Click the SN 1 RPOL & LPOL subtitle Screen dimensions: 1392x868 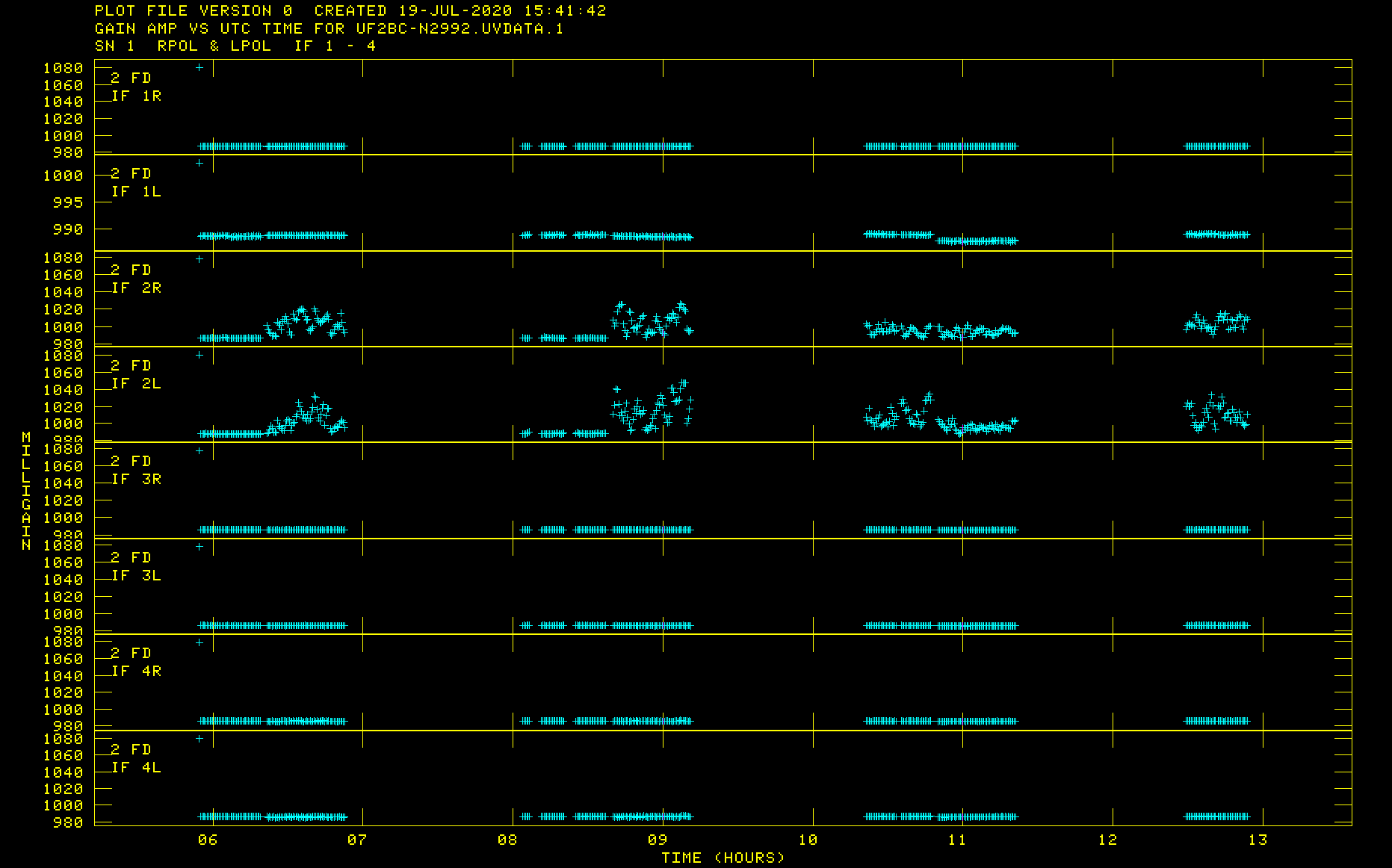tap(235, 46)
